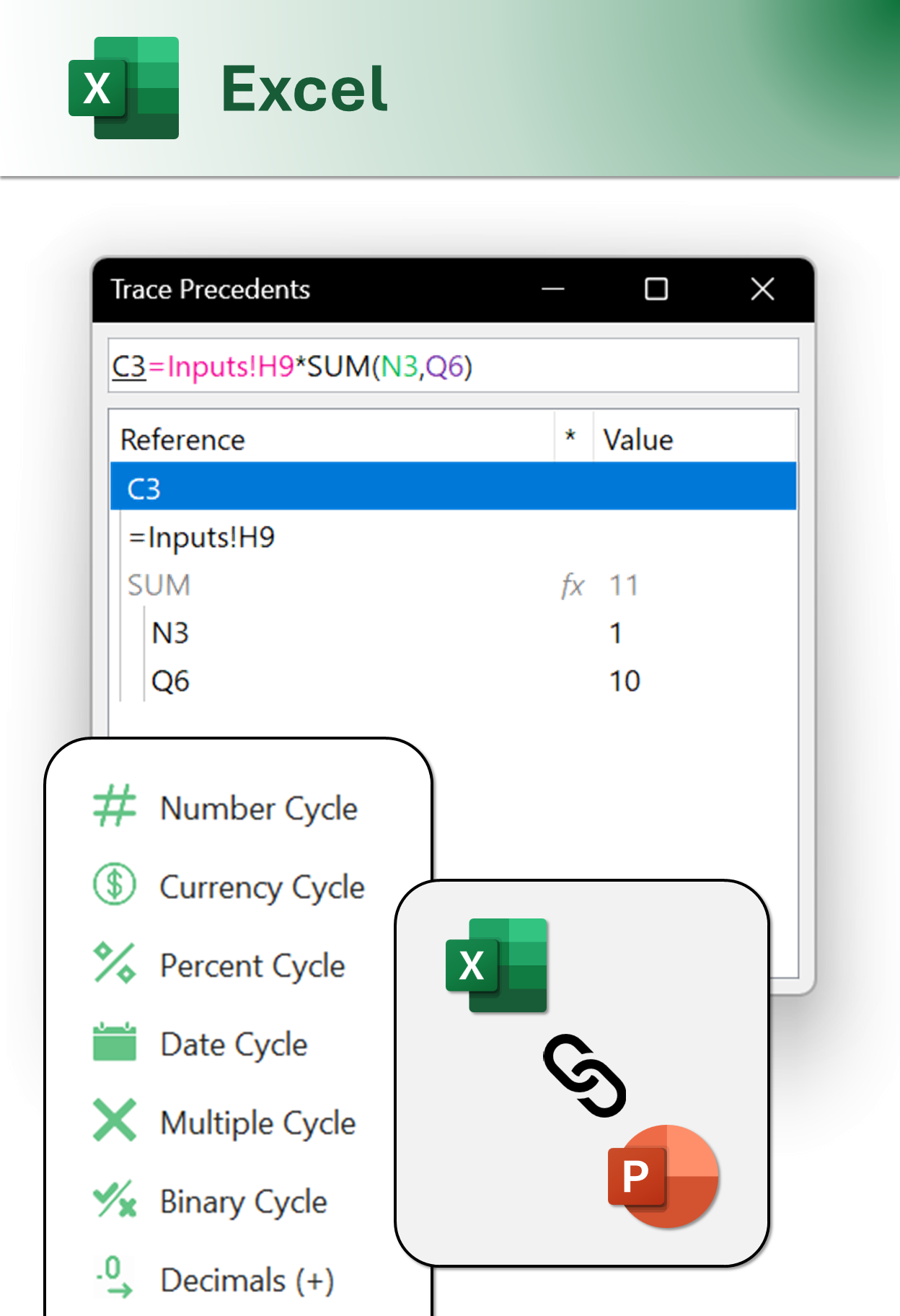This screenshot has width=900, height=1316.
Task: Close the Trace Precedents window
Action: point(762,289)
